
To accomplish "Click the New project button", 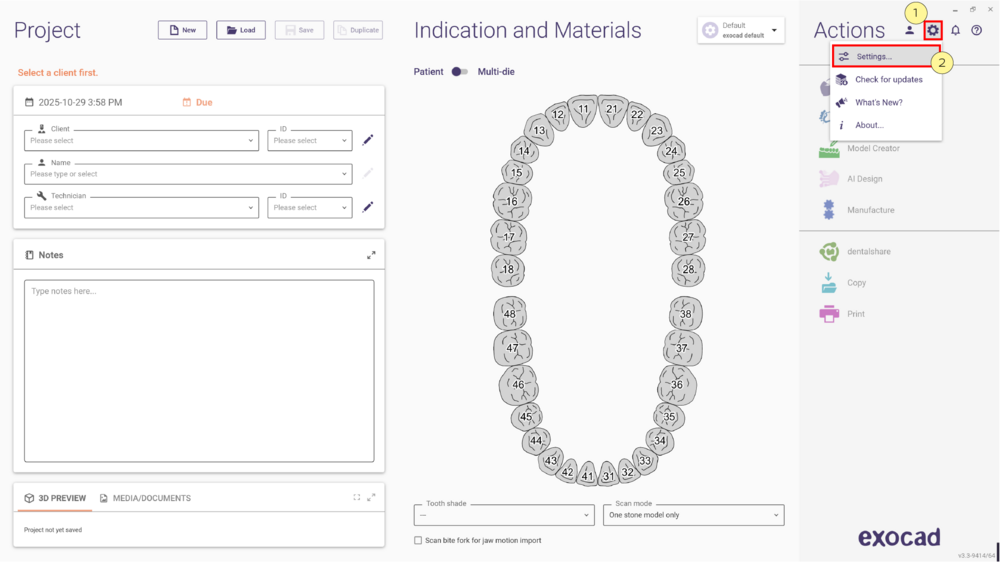I will [x=182, y=30].
